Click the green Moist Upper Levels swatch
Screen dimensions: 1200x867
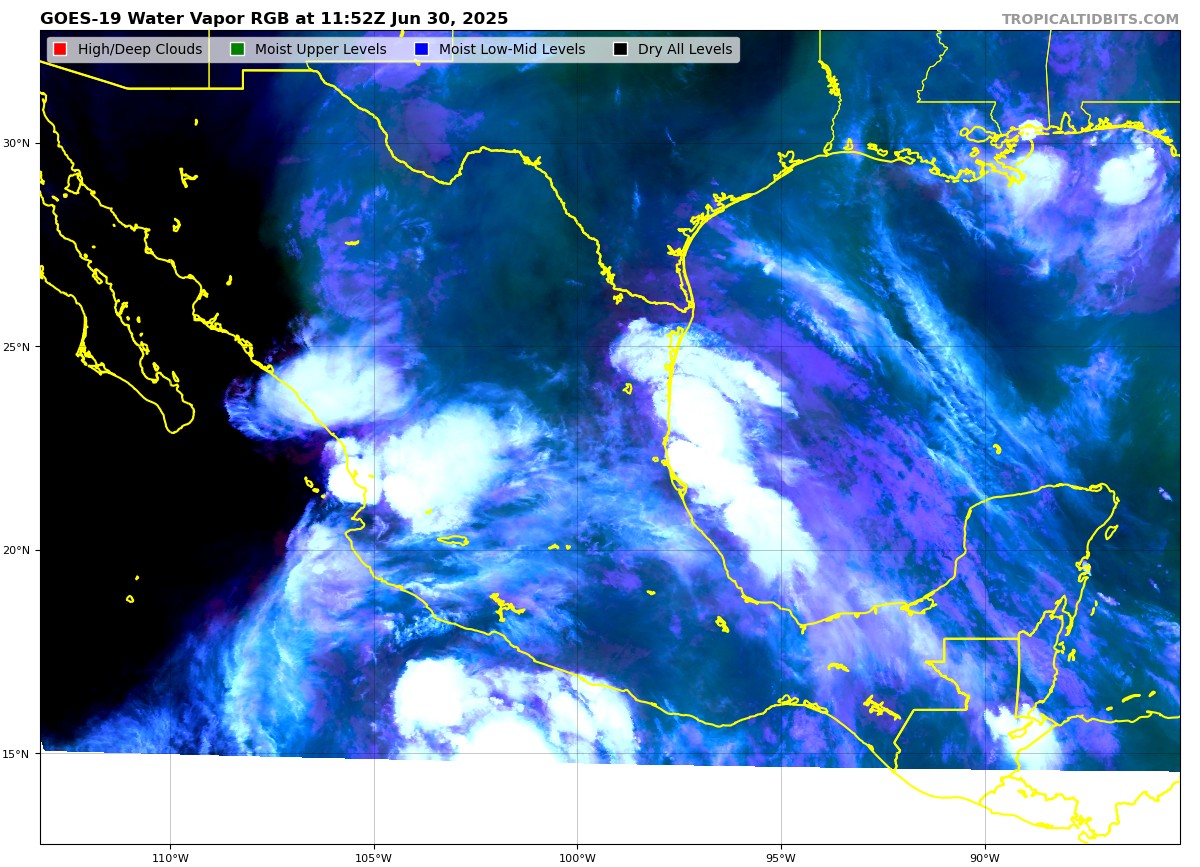tap(237, 49)
